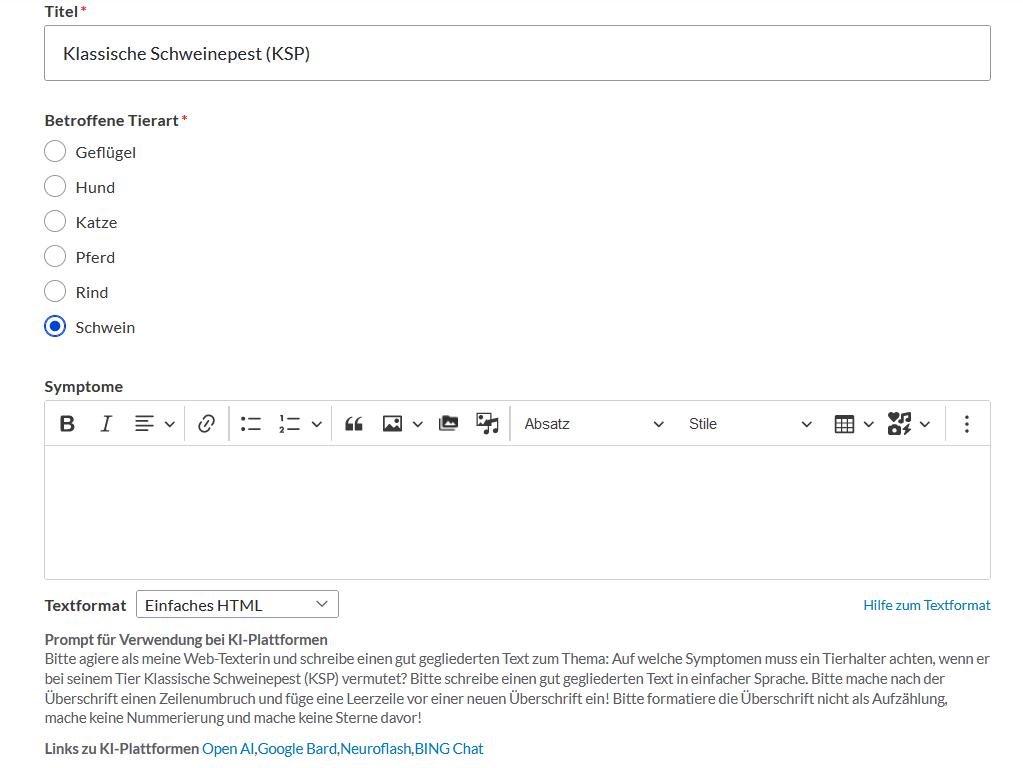This screenshot has height=768, width=1023.
Task: Click the insert table icon
Action: (x=844, y=423)
